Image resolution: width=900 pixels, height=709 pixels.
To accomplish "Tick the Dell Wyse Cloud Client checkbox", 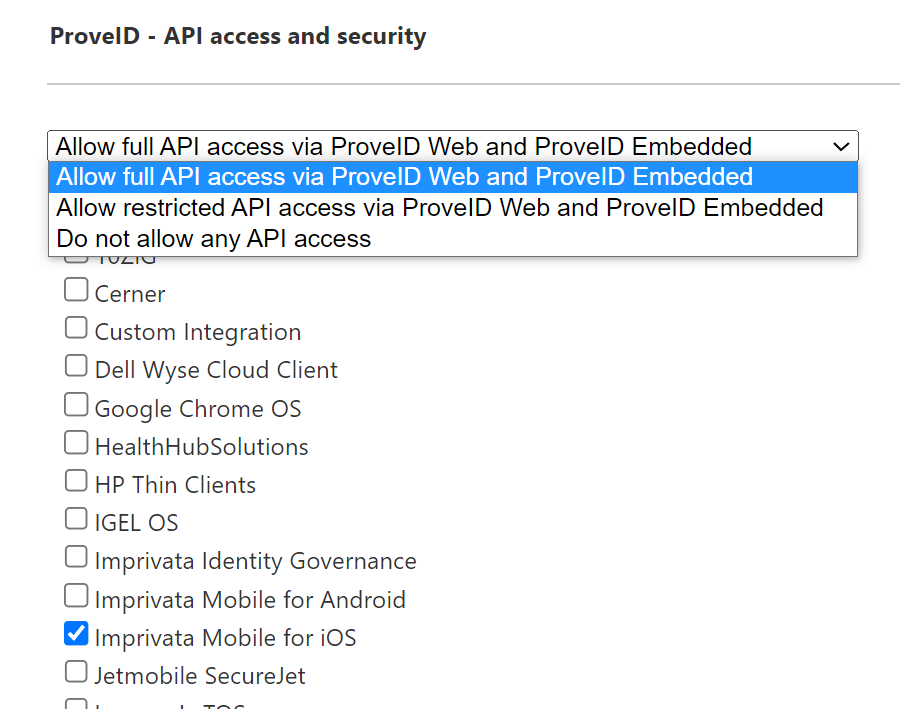I will [x=76, y=366].
